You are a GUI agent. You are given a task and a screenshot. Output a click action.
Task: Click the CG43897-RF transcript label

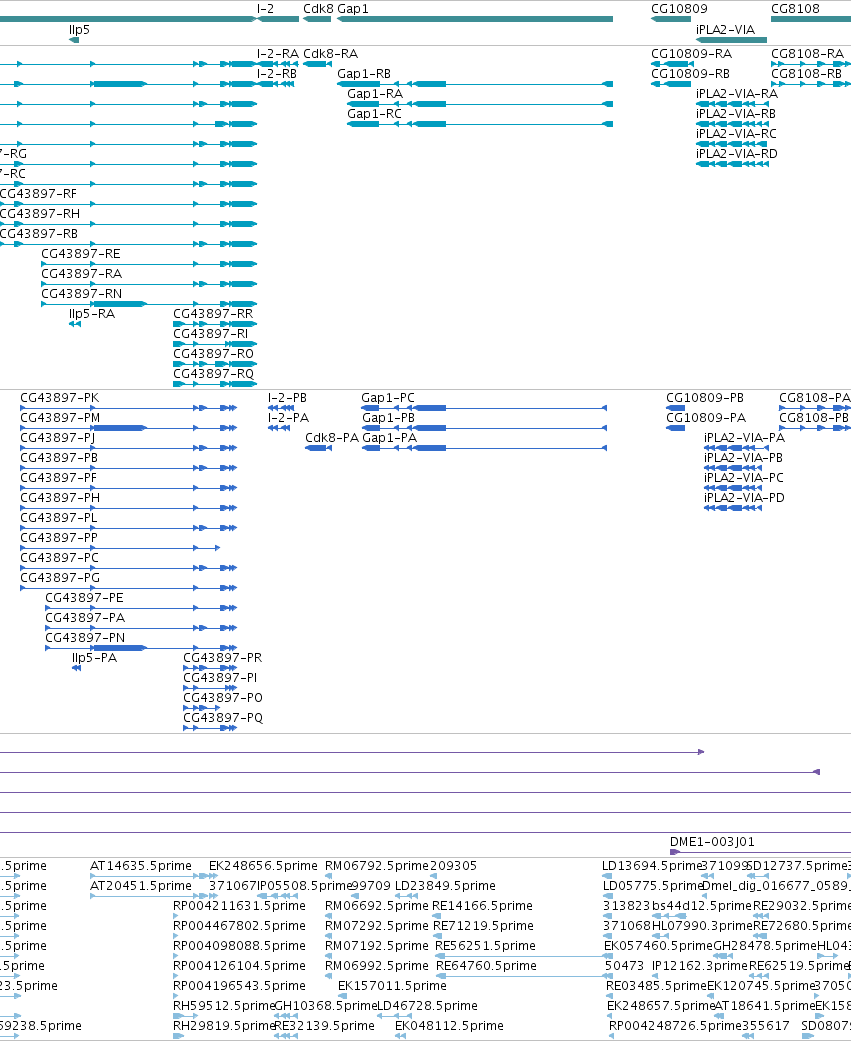click(x=38, y=194)
